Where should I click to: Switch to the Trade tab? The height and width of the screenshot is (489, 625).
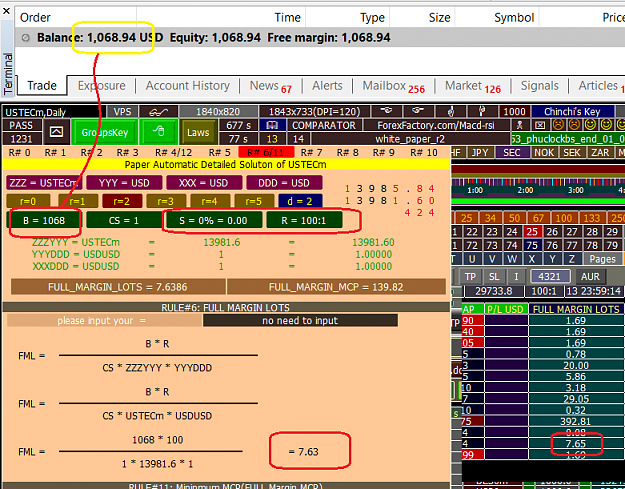pos(42,86)
